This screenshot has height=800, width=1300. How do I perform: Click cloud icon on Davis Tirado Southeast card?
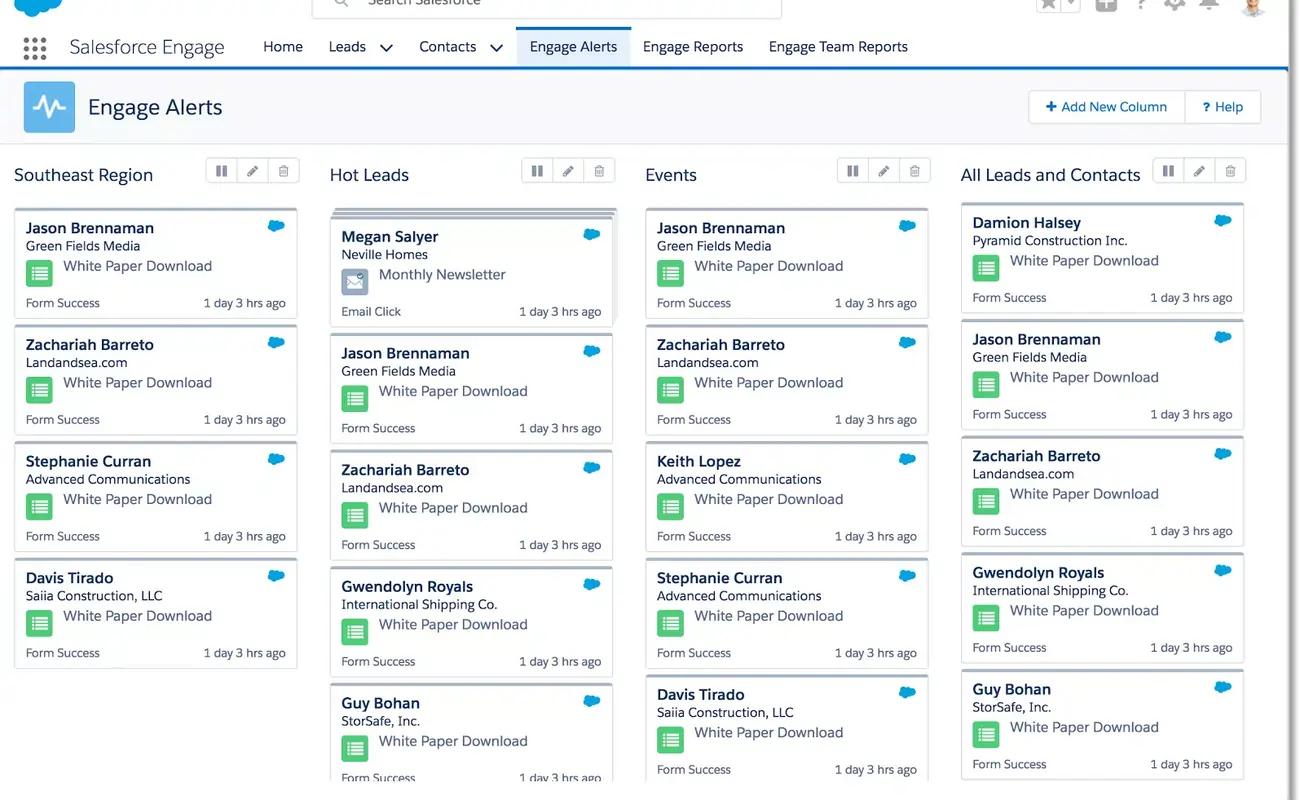[x=277, y=576]
